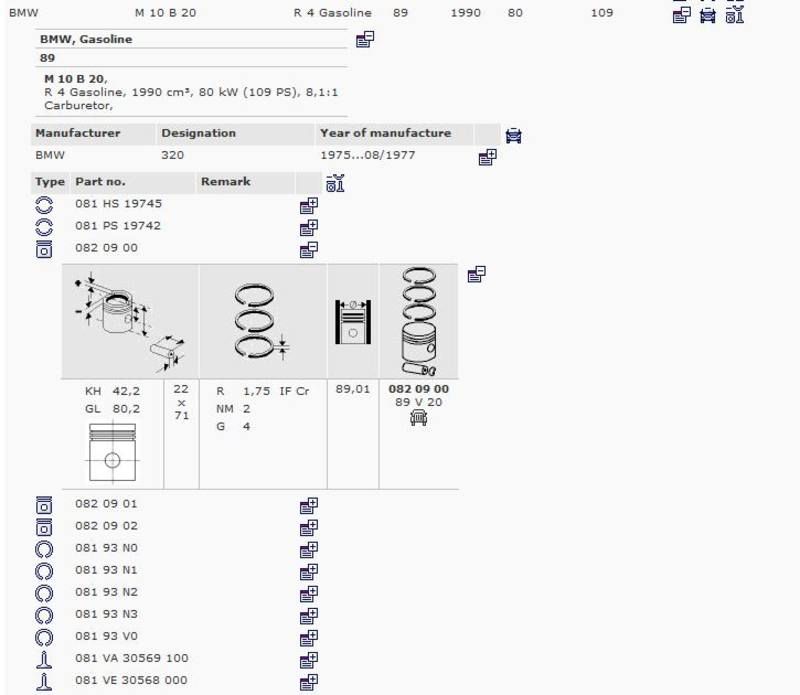Expand part 081 93 V0 details
Image resolution: width=800 pixels, height=695 pixels.
click(x=309, y=638)
